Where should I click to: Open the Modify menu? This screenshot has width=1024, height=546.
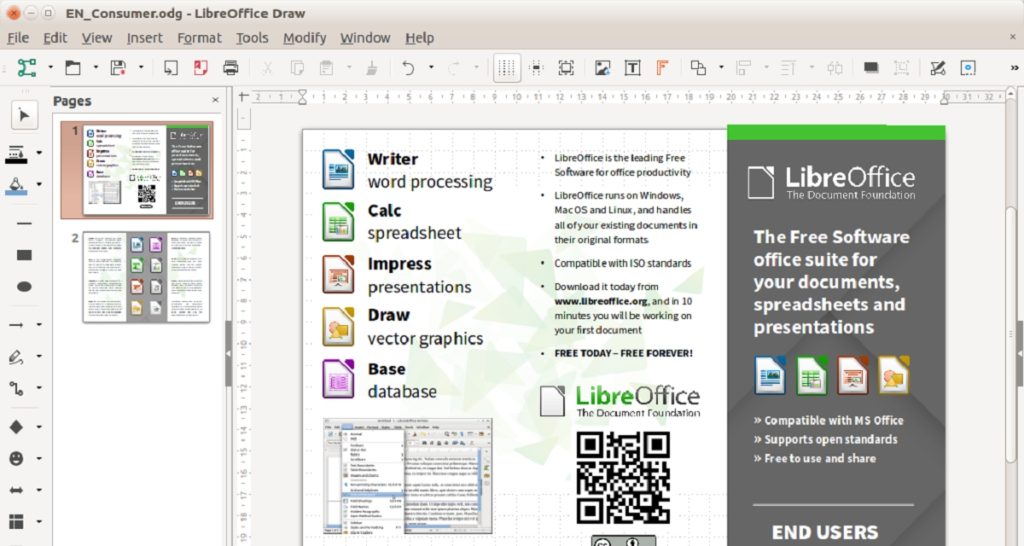click(304, 38)
